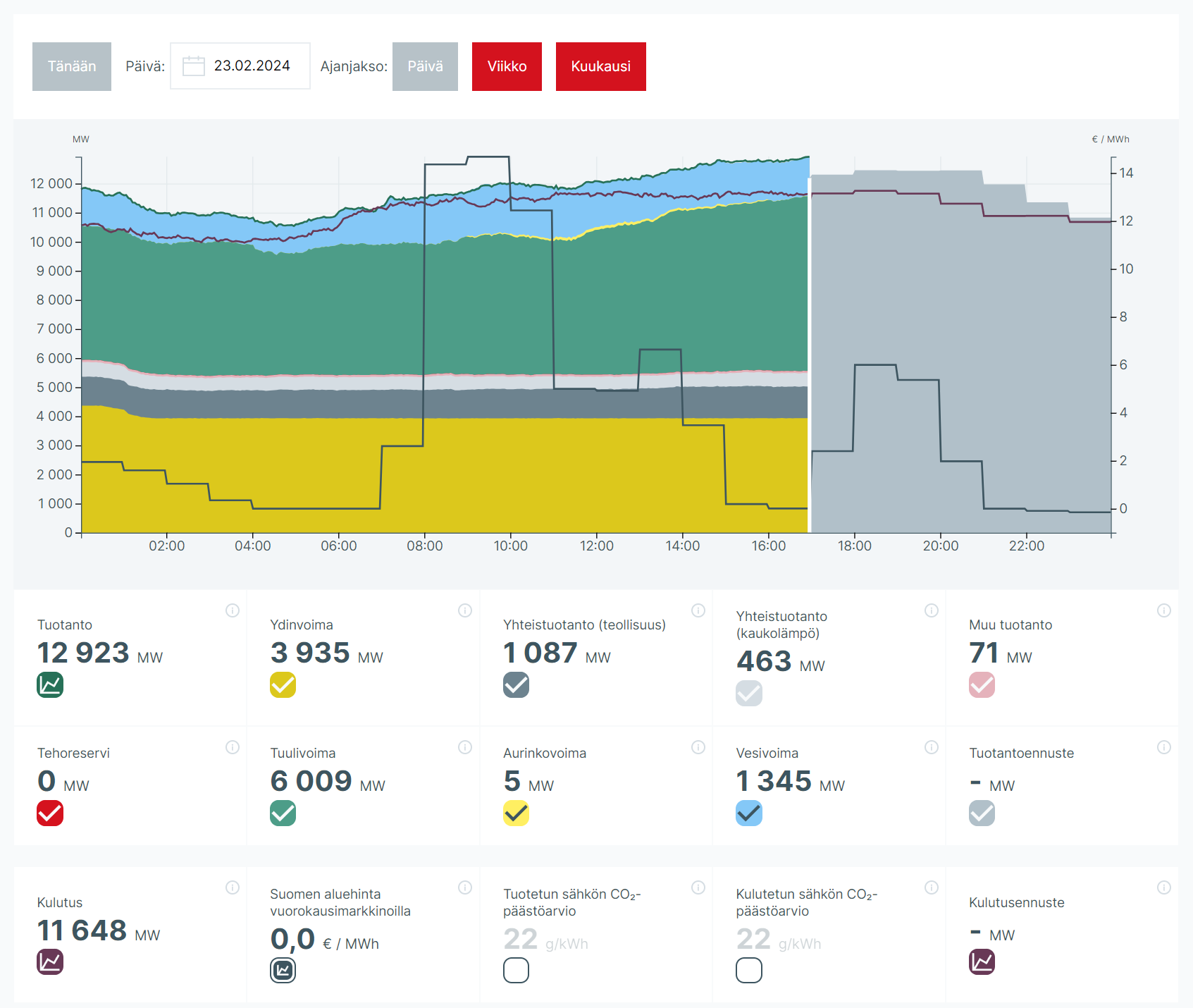Click the Kulutus line chart icon
Image resolution: width=1193 pixels, height=1008 pixels.
pos(50,961)
